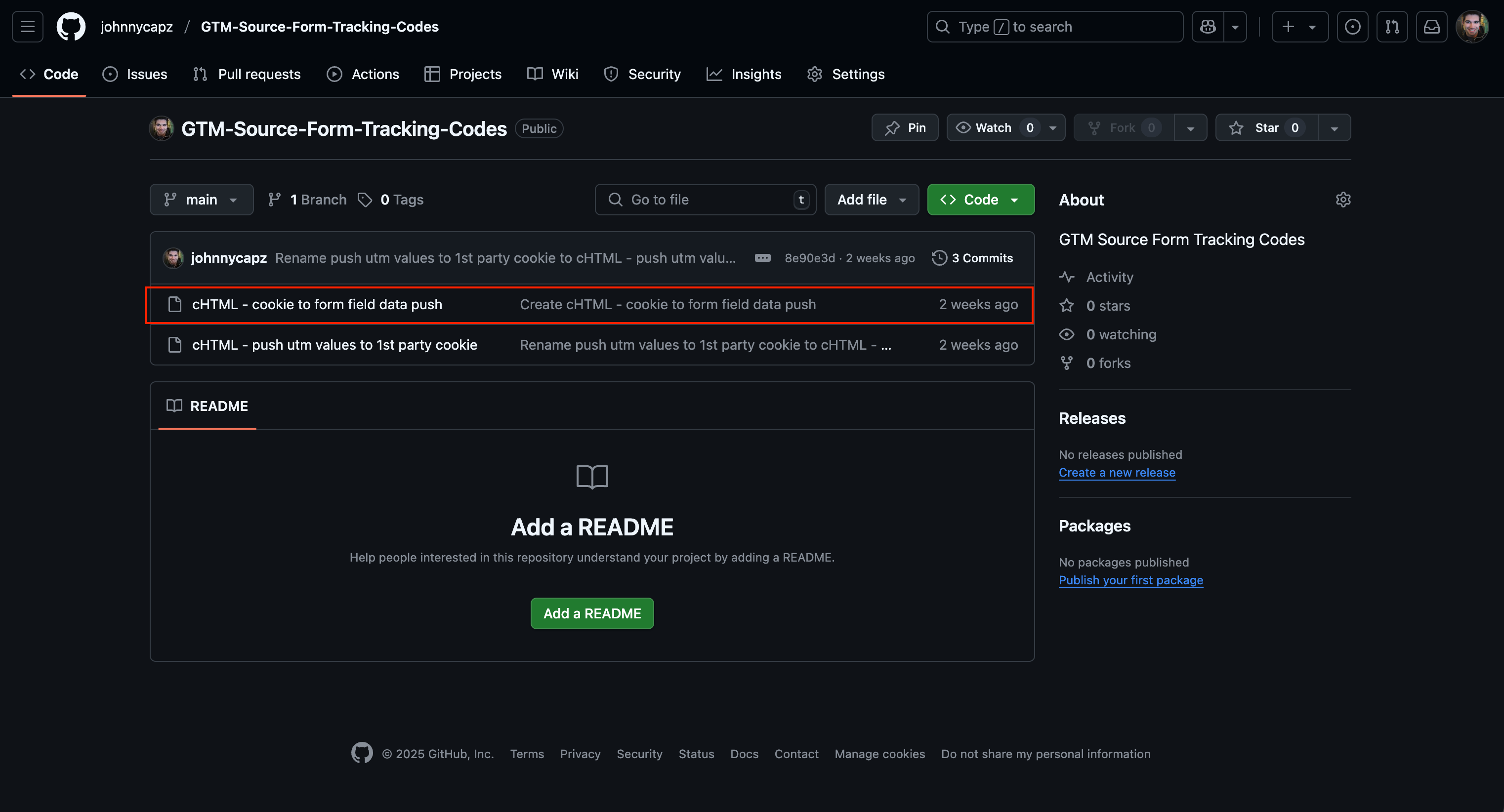Viewport: 1504px width, 812px height.
Task: Click the Releases heading
Action: [1092, 418]
